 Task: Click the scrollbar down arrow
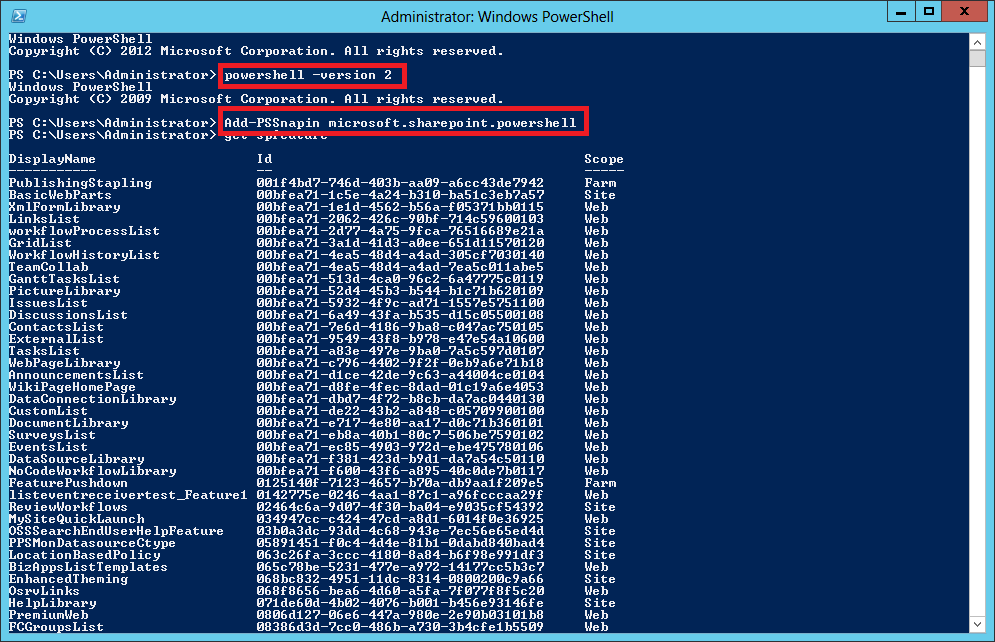pyautogui.click(x=977, y=624)
